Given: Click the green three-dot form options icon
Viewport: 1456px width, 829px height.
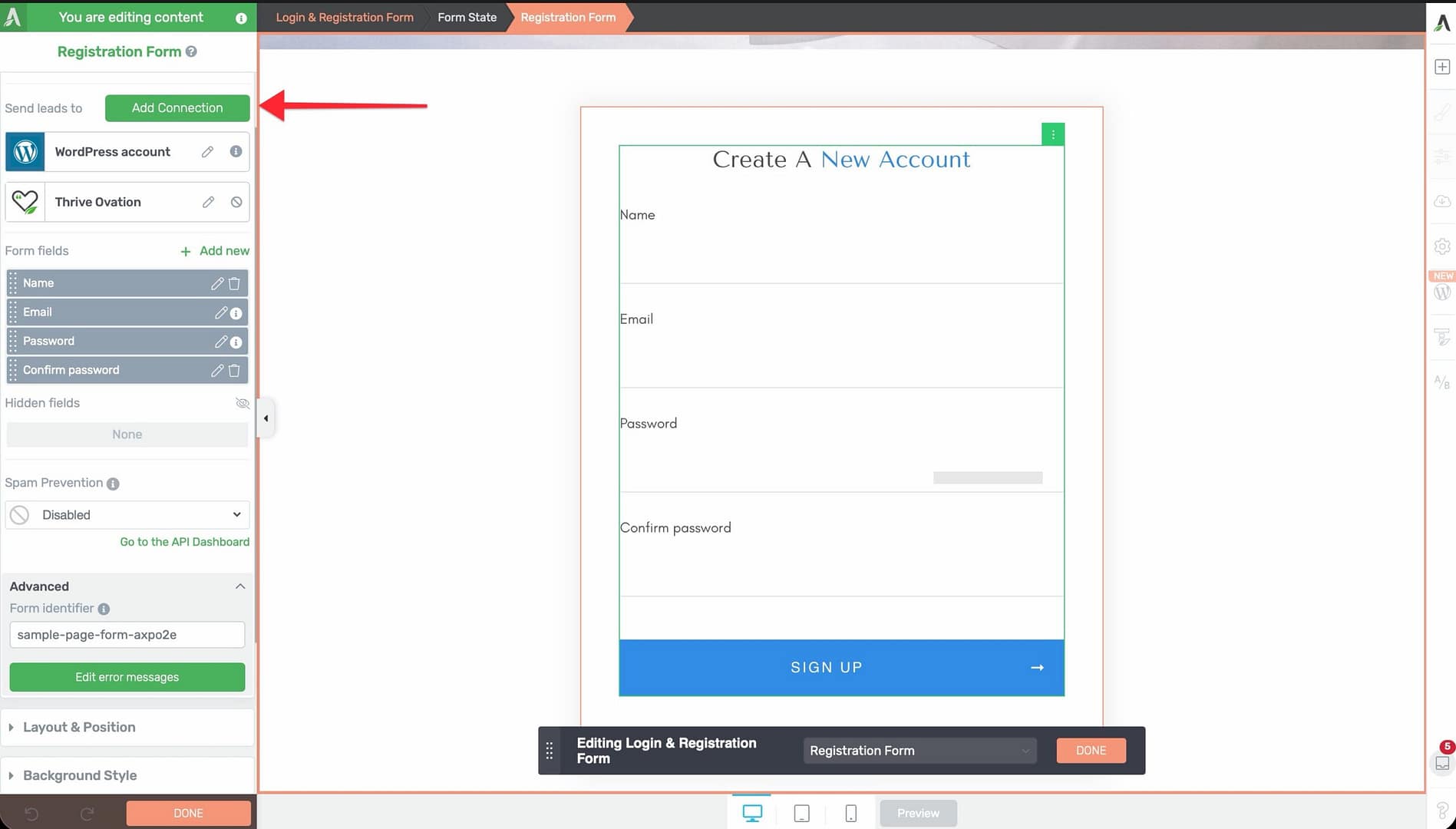Looking at the screenshot, I should 1053,134.
